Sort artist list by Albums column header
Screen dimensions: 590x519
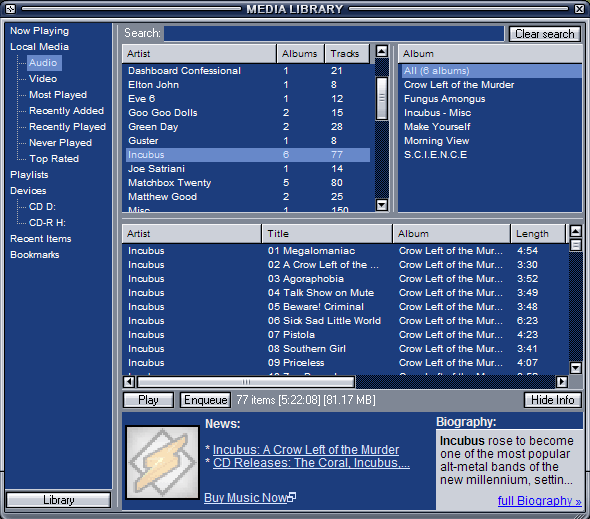coord(300,54)
